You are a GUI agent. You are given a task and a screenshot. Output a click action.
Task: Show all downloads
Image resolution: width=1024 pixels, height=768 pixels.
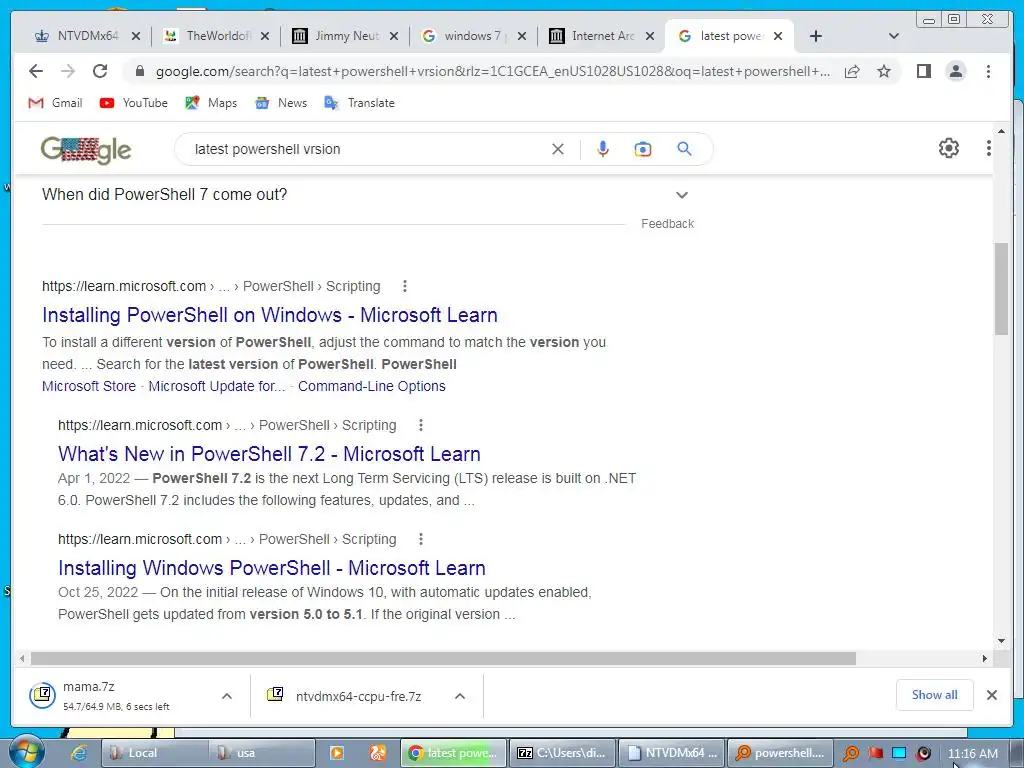935,695
